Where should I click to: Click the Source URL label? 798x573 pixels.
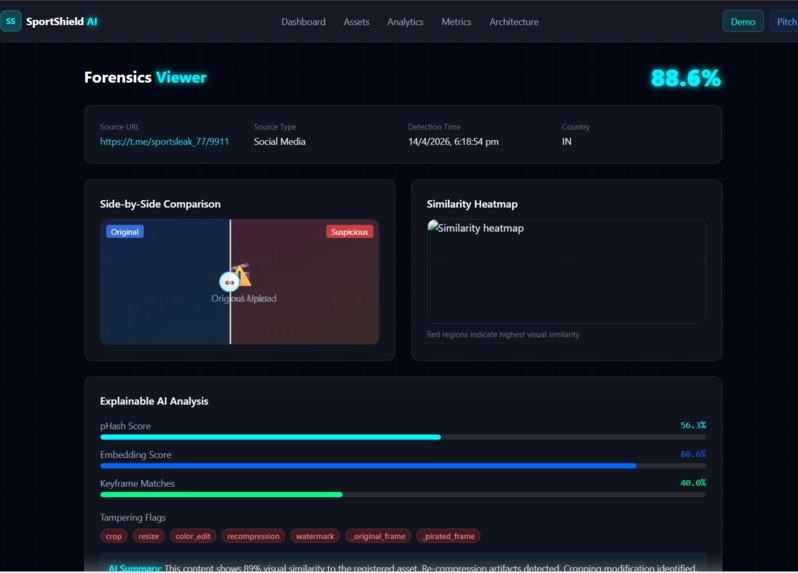pyautogui.click(x=120, y=127)
